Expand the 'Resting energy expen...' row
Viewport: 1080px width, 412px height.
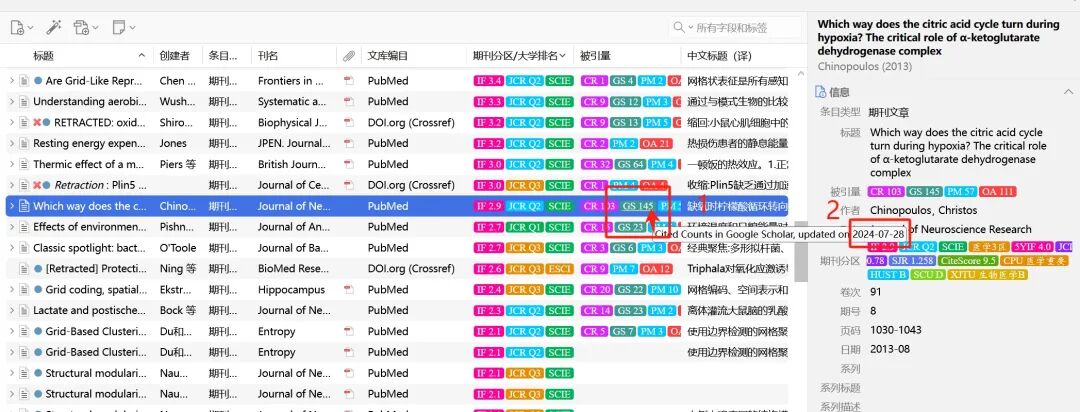(12, 143)
